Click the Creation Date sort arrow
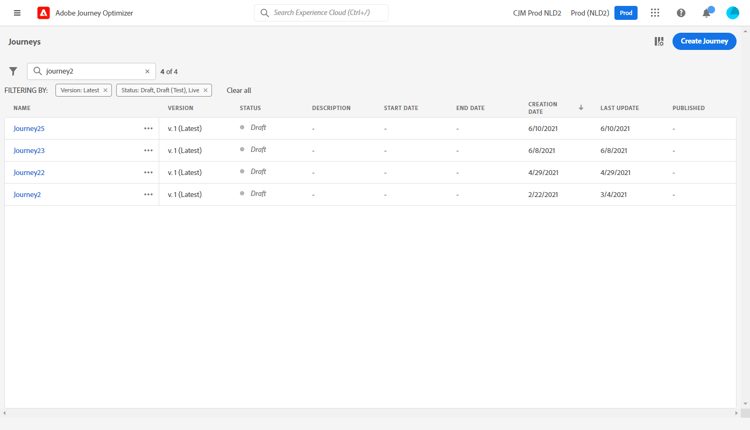The image size is (750, 430). coord(581,108)
